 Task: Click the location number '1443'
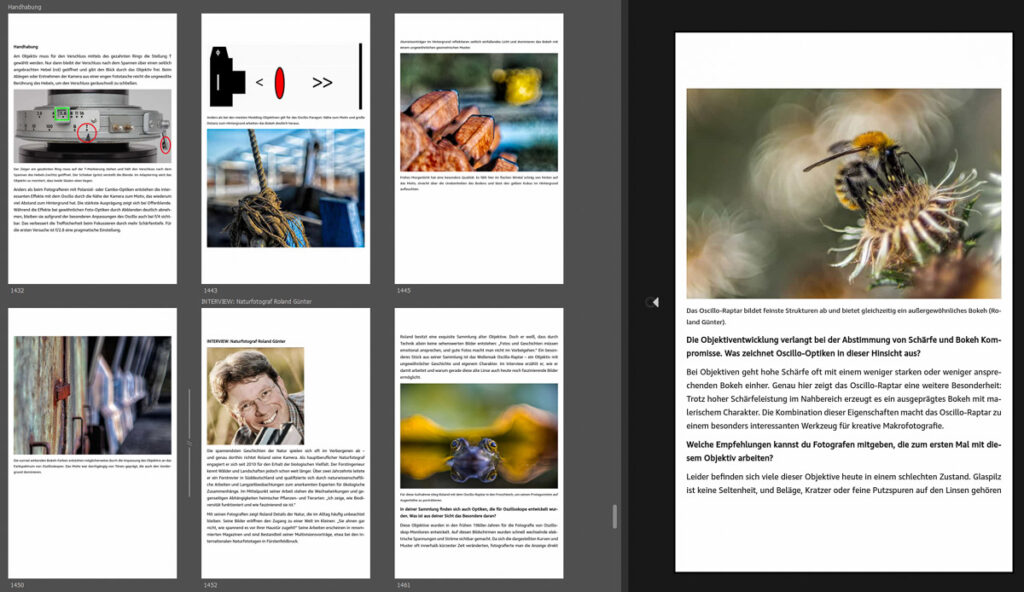tap(210, 290)
